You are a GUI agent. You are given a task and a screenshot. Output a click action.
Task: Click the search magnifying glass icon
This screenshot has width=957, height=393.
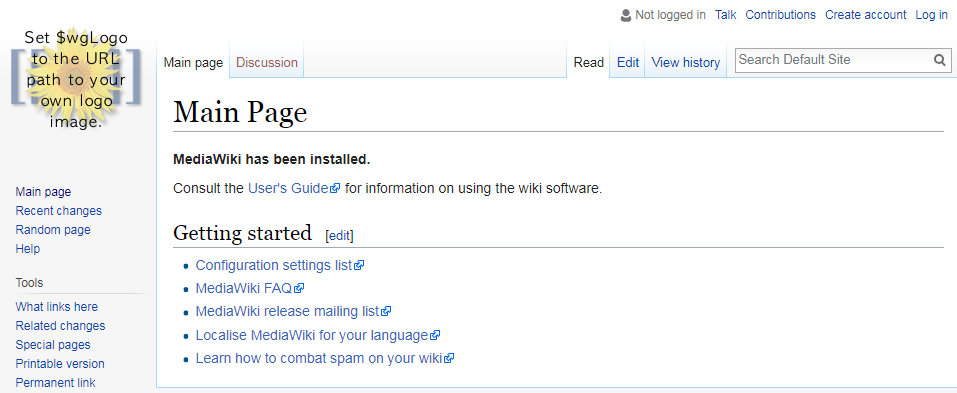pyautogui.click(x=939, y=60)
